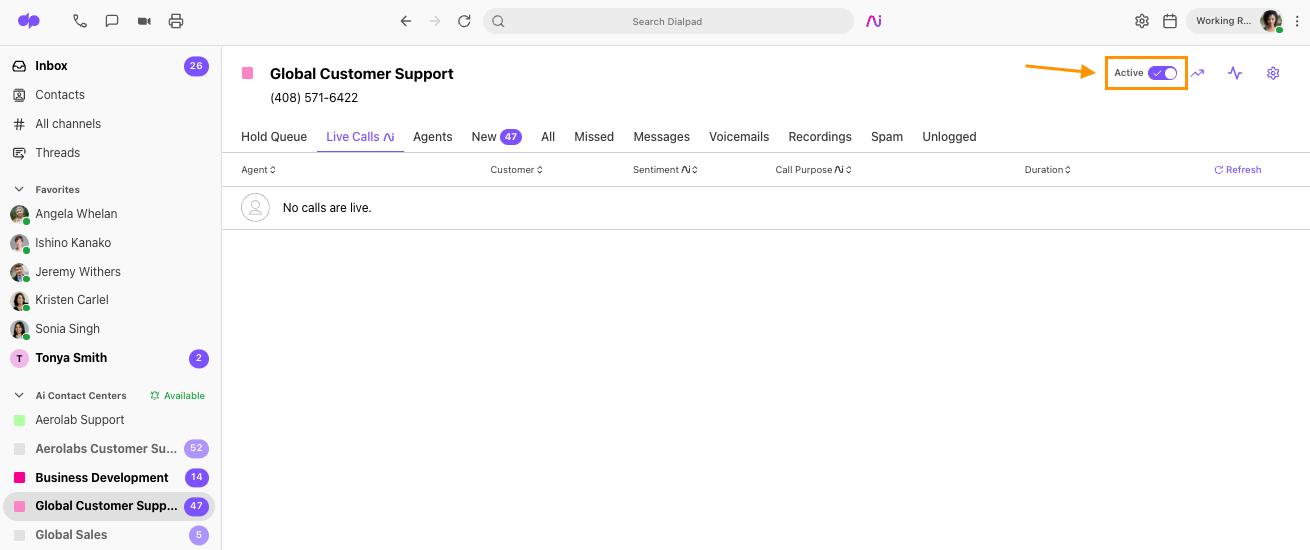The height and width of the screenshot is (550, 1310).
Task: Open the live activity pulse icon
Action: (x=1235, y=73)
